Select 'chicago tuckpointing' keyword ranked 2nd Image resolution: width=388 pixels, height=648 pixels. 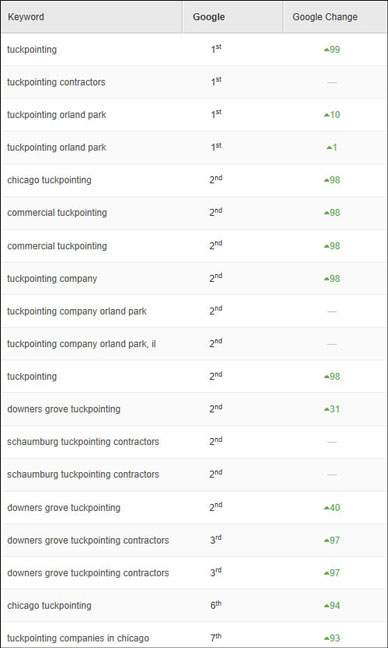point(49,180)
